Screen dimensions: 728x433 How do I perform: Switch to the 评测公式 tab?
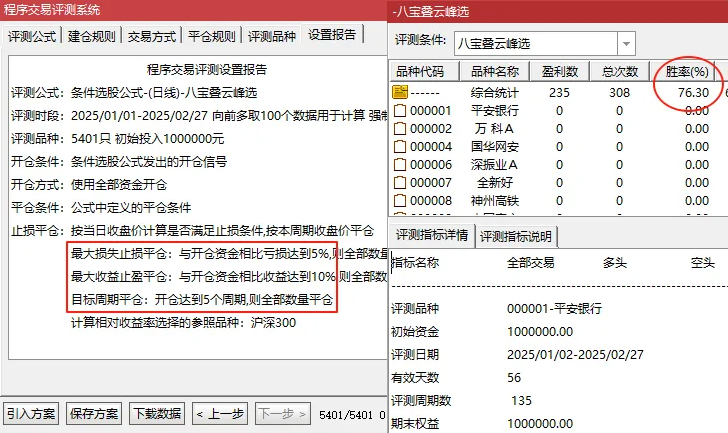32,37
